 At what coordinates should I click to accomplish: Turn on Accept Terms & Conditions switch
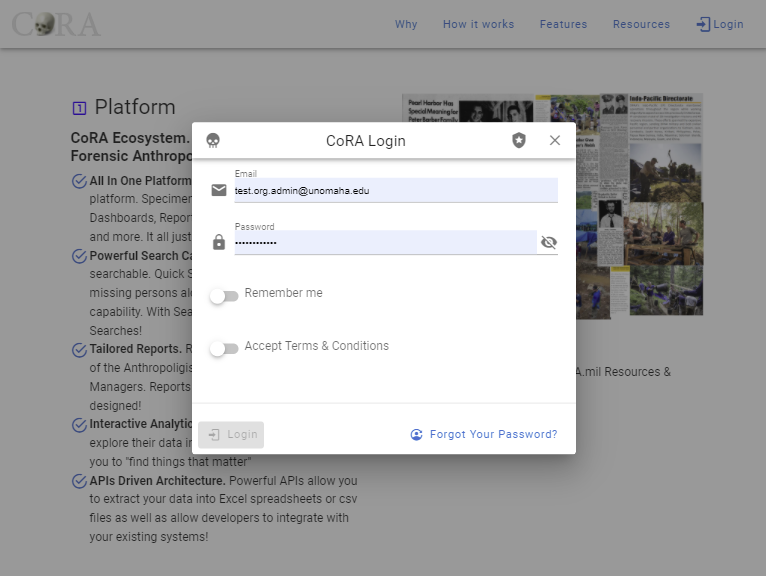pyautogui.click(x=224, y=348)
